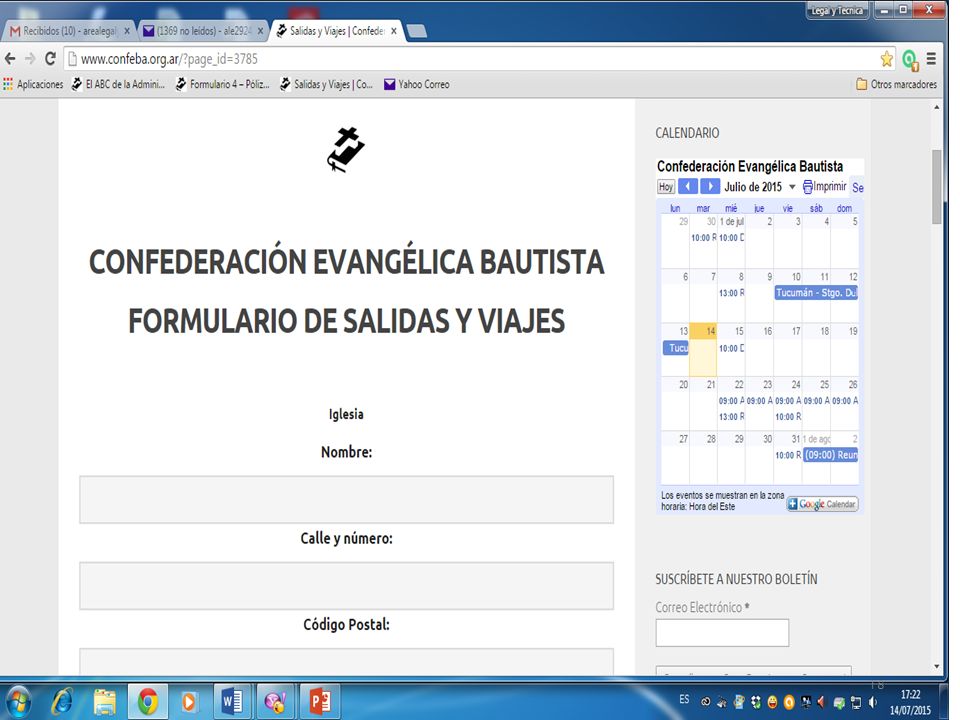This screenshot has width=960, height=720.
Task: Click the scrollbar down arrow
Action: pyautogui.click(x=937, y=667)
